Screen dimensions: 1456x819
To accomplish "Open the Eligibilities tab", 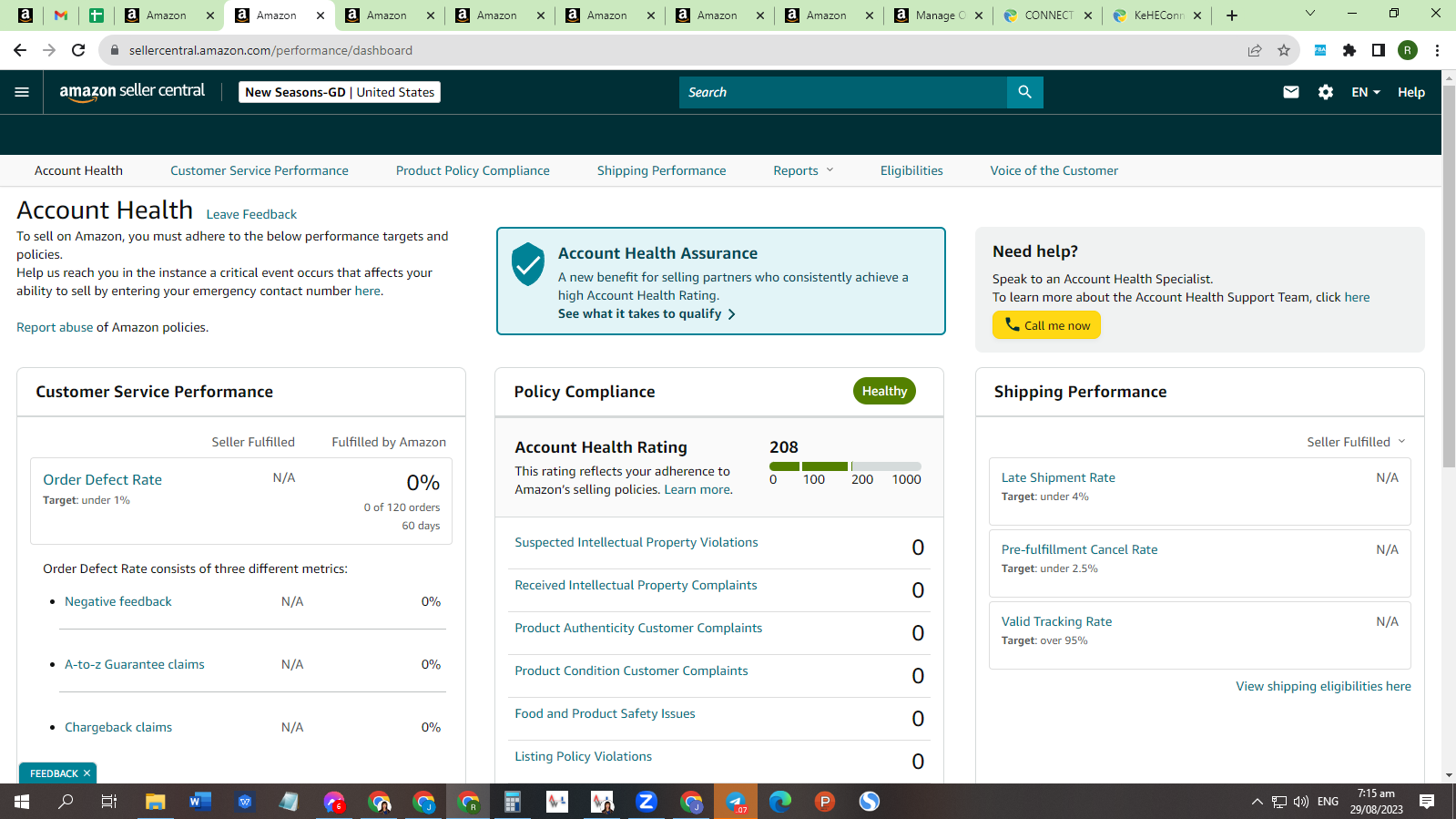I will [x=911, y=170].
